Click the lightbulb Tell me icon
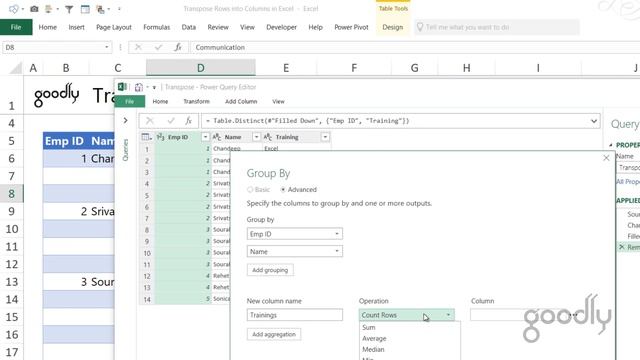 click(420, 27)
